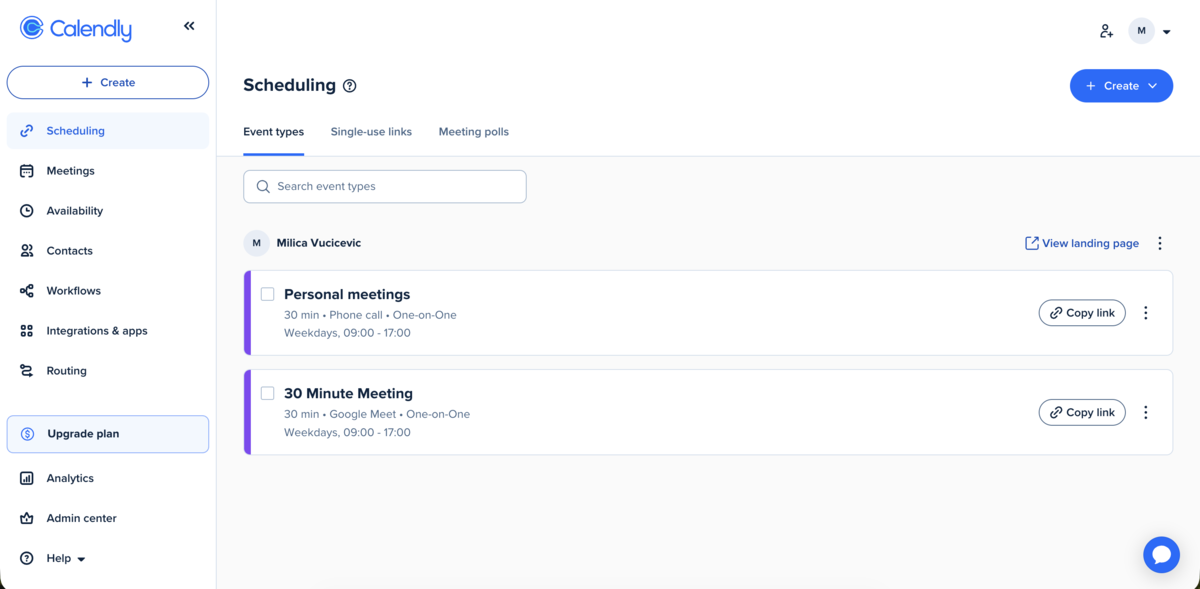Open the Create dropdown in top right
This screenshot has width=1200, height=589.
tap(1121, 85)
